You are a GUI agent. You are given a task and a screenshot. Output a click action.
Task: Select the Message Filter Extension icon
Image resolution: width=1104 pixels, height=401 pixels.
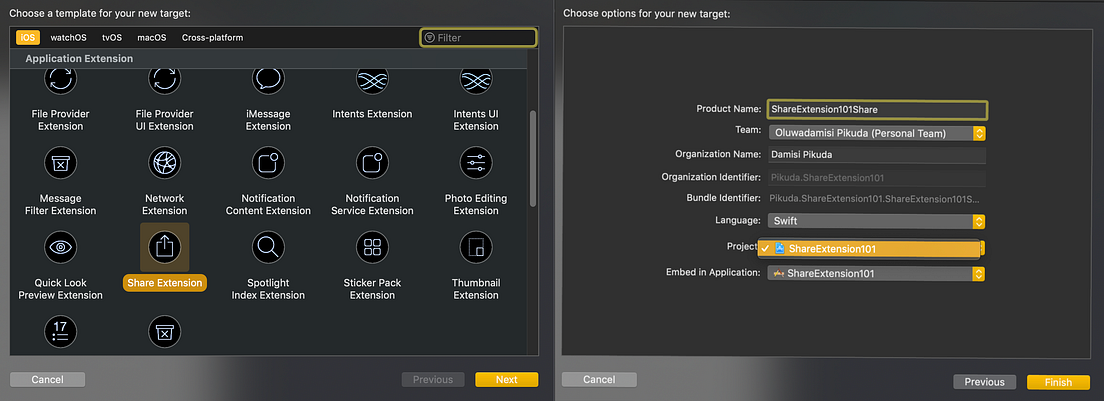pyautogui.click(x=61, y=163)
